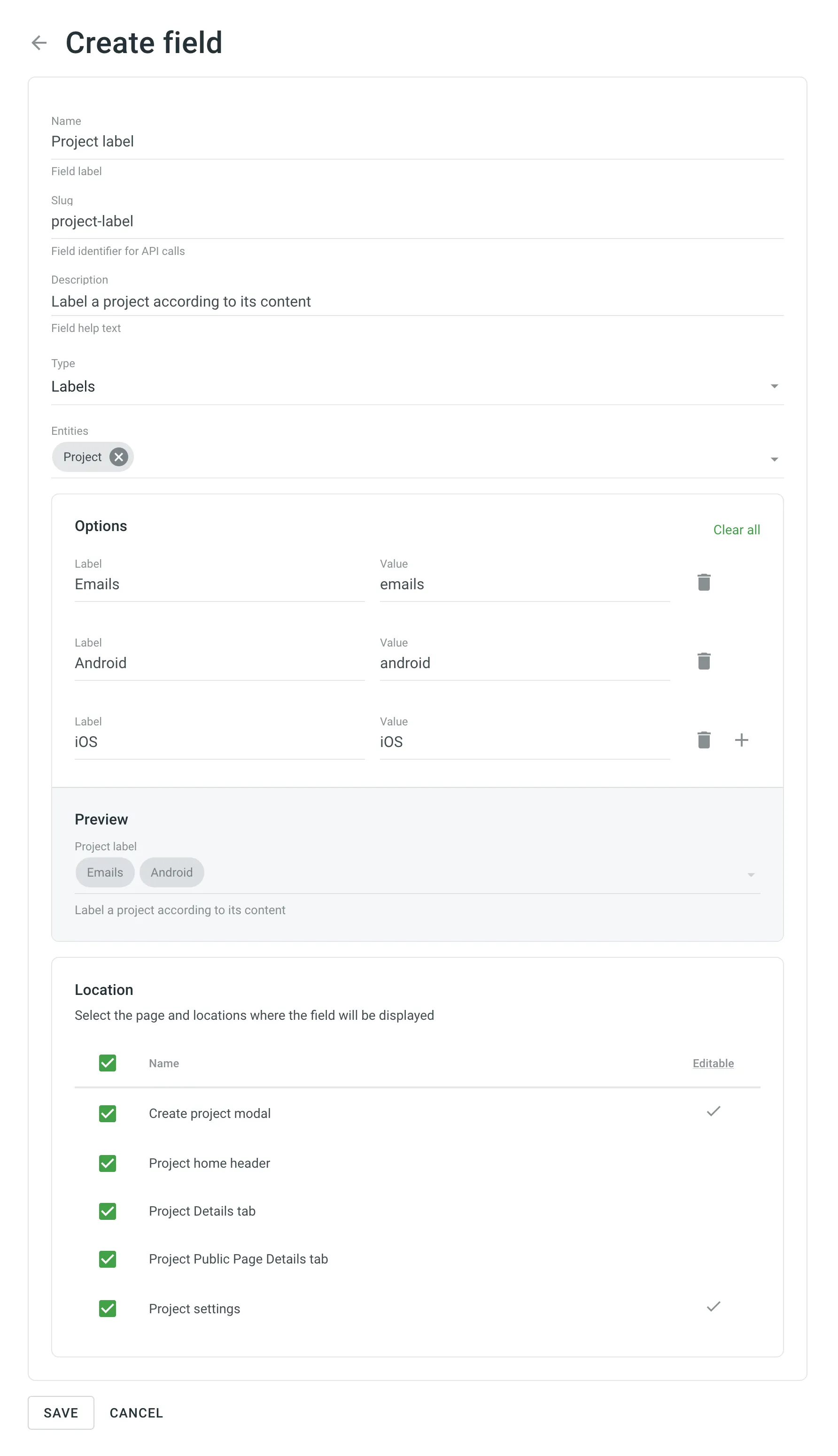
Task: Go back using the arrow icon
Action: pos(39,43)
